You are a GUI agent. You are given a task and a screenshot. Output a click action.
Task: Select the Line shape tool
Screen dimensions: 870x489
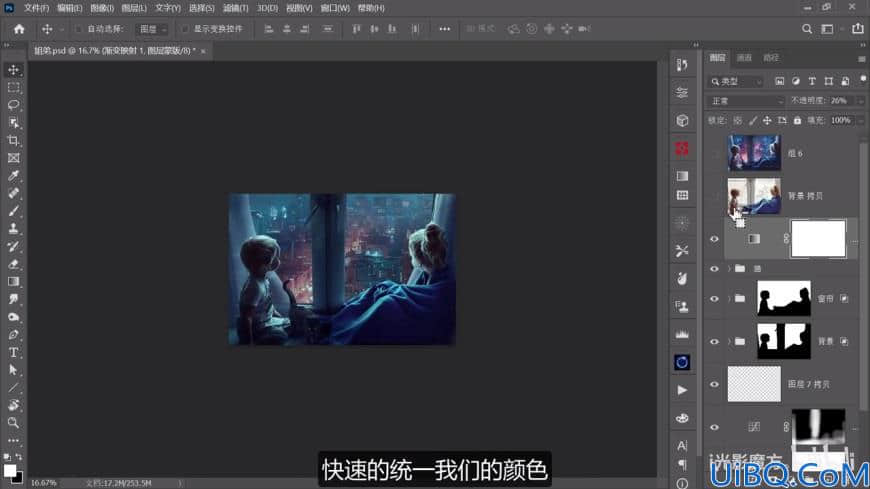(13, 387)
